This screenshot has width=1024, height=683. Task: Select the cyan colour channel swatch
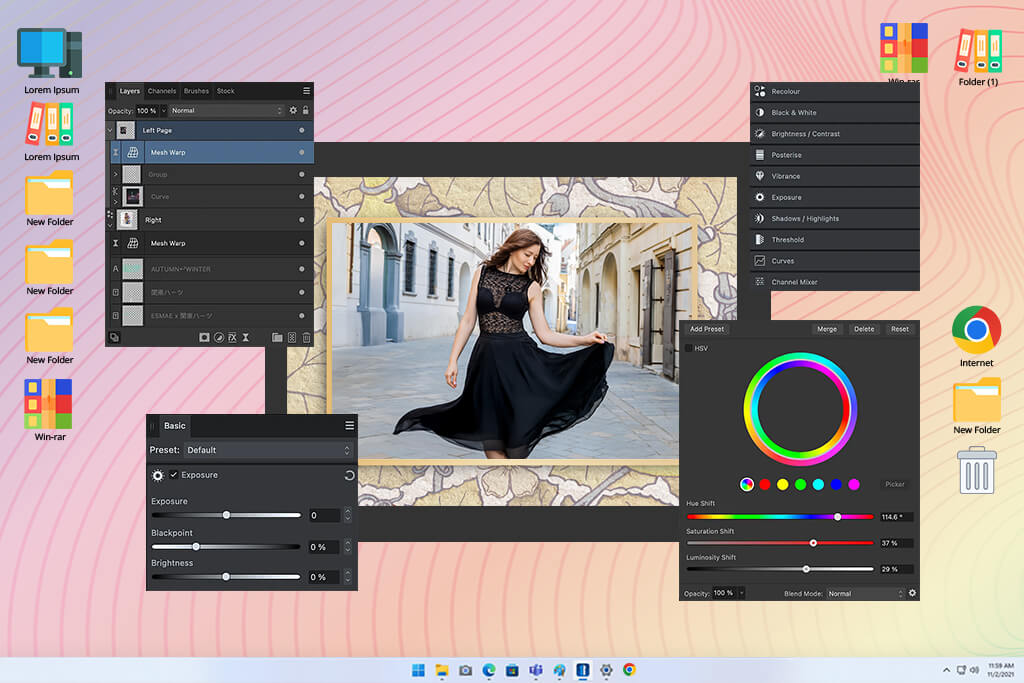818,484
